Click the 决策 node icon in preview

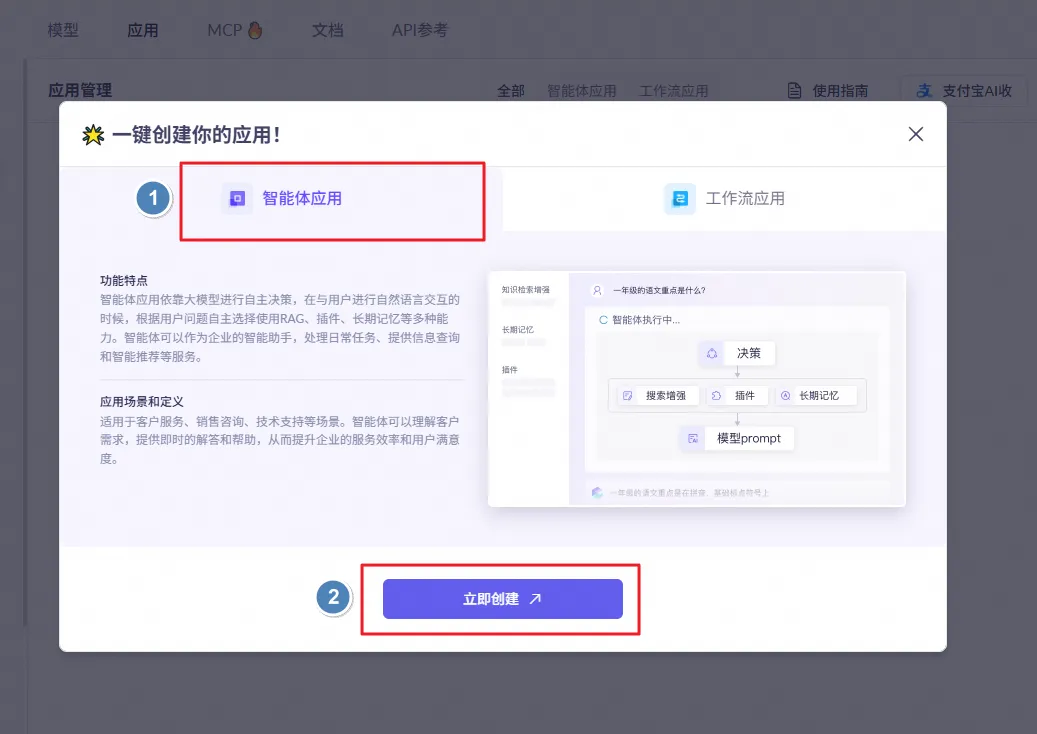click(x=712, y=353)
